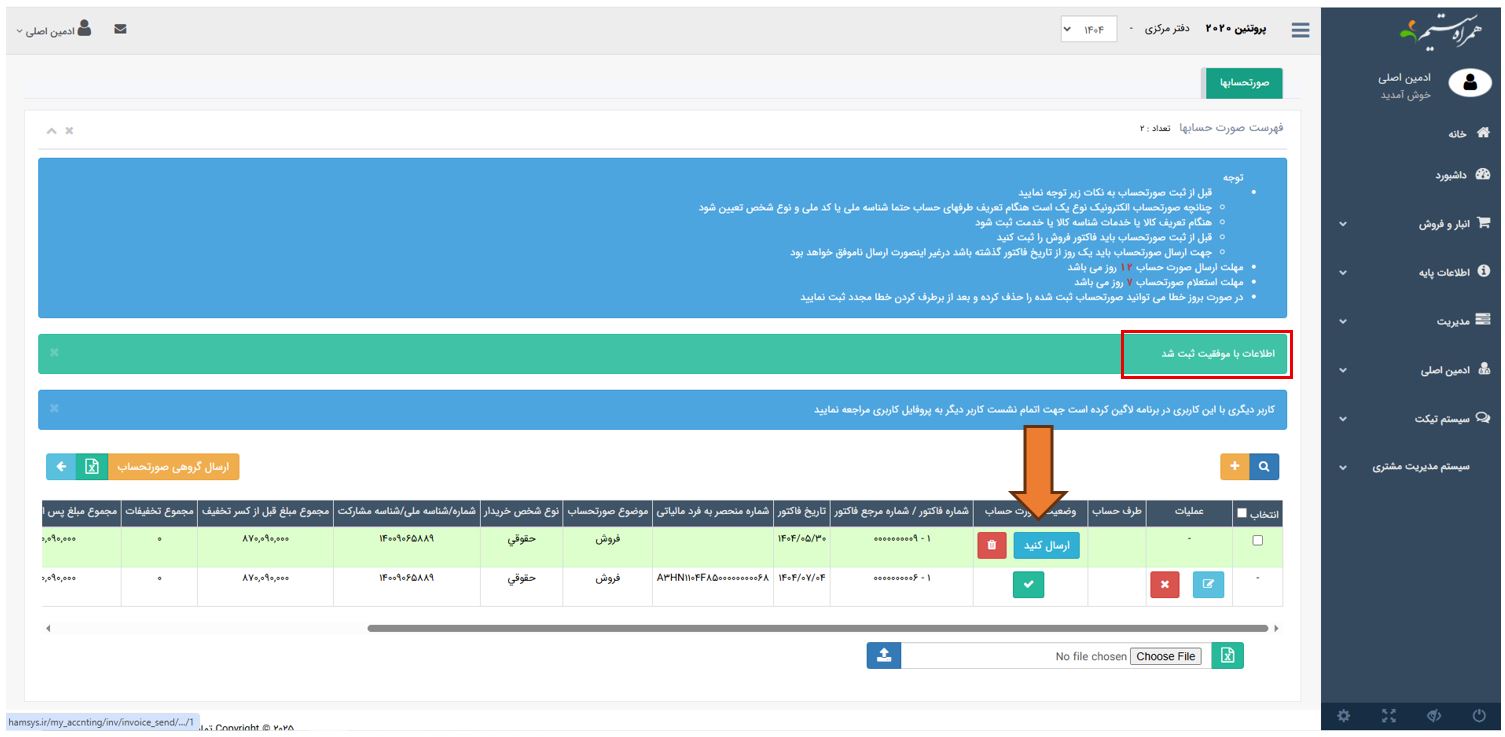Click the orange plus add button

tap(1234, 466)
